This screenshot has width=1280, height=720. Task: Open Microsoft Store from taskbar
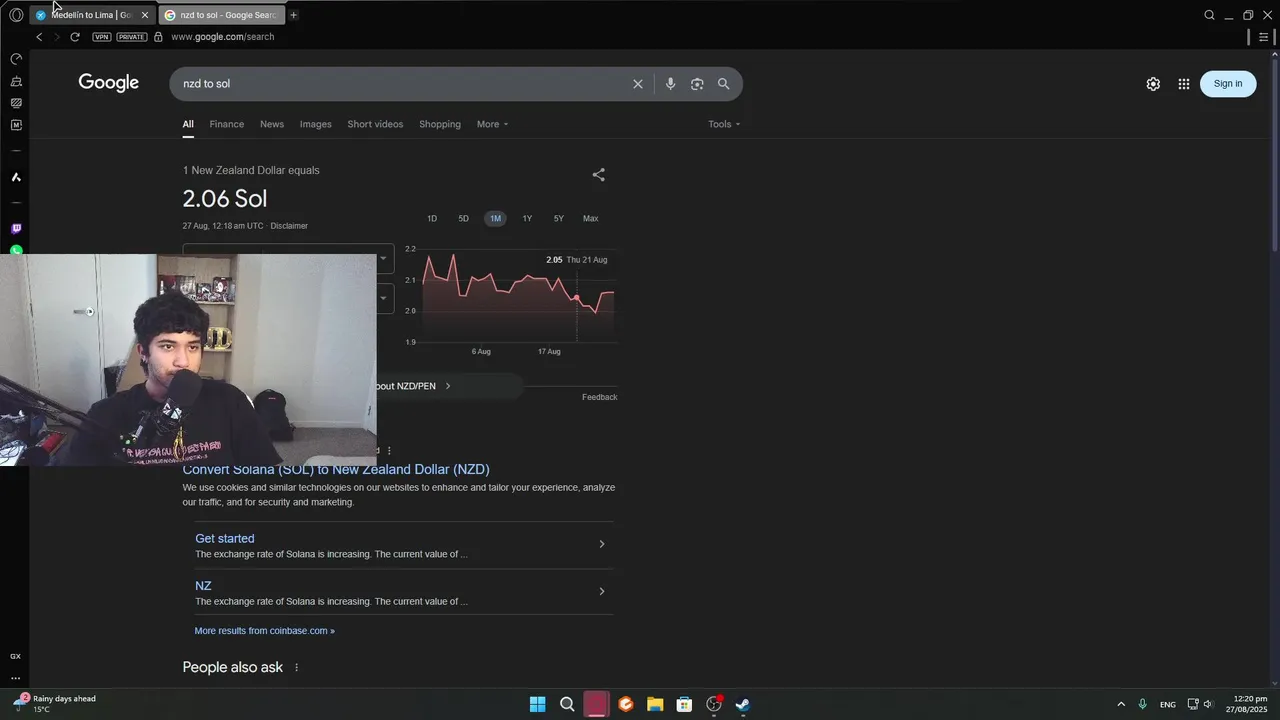684,704
